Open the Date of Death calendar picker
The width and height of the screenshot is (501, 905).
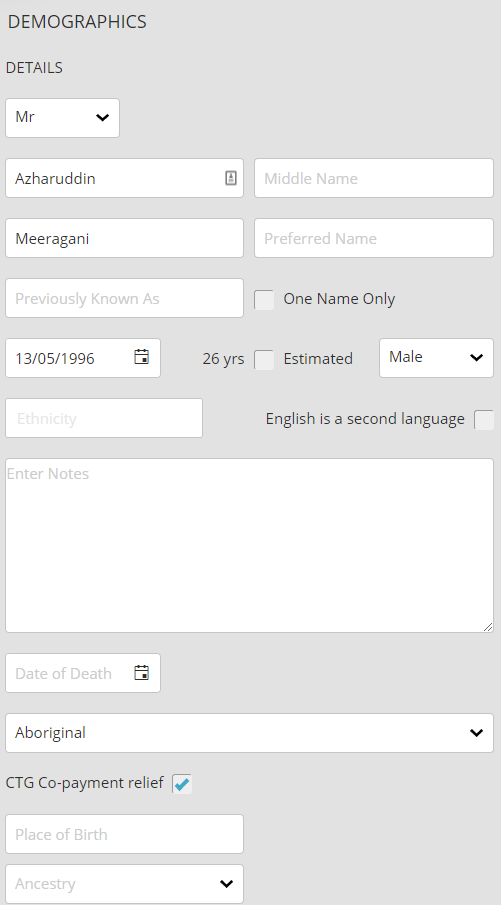point(141,672)
